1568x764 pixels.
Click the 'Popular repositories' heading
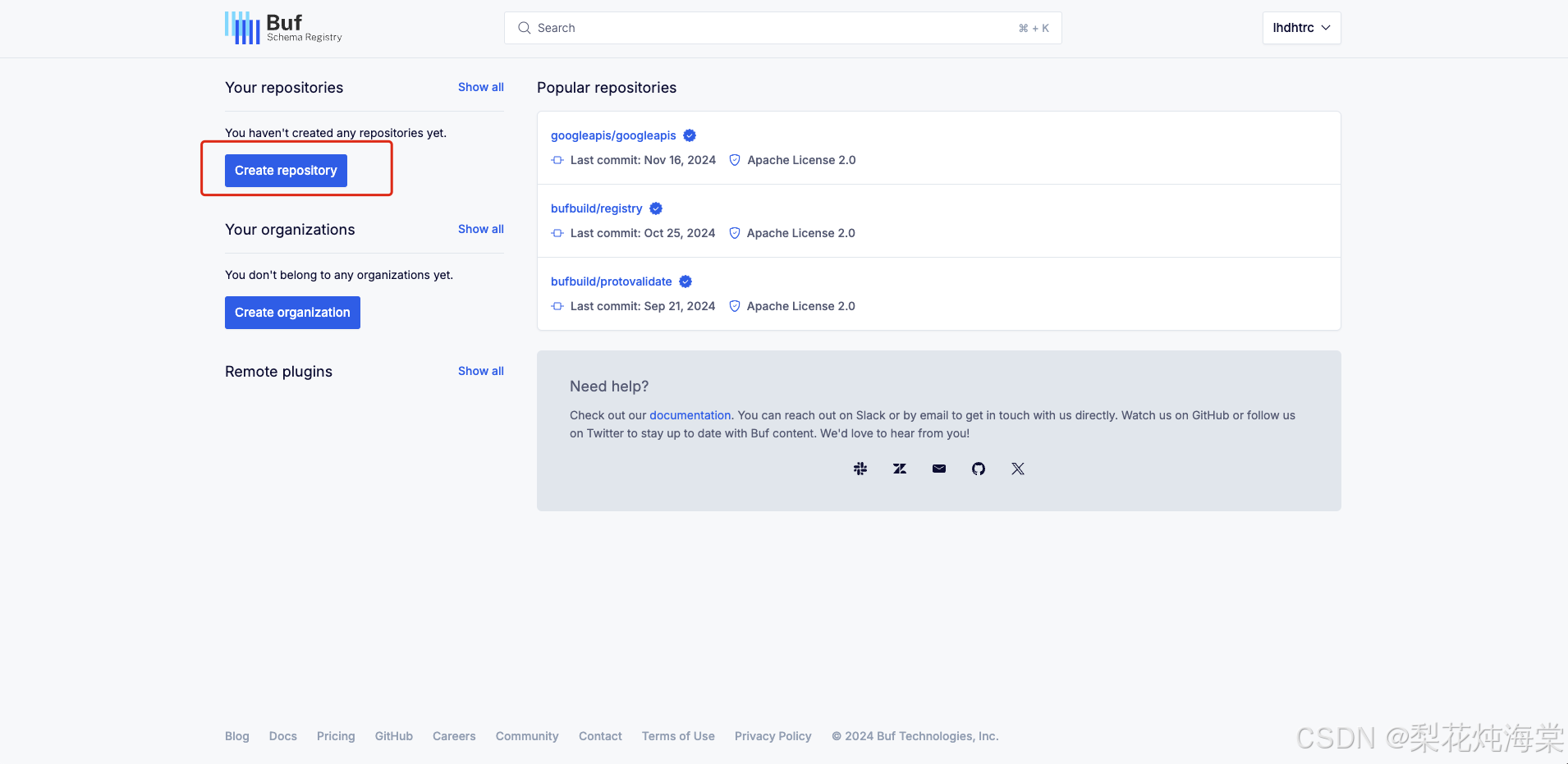pos(607,88)
